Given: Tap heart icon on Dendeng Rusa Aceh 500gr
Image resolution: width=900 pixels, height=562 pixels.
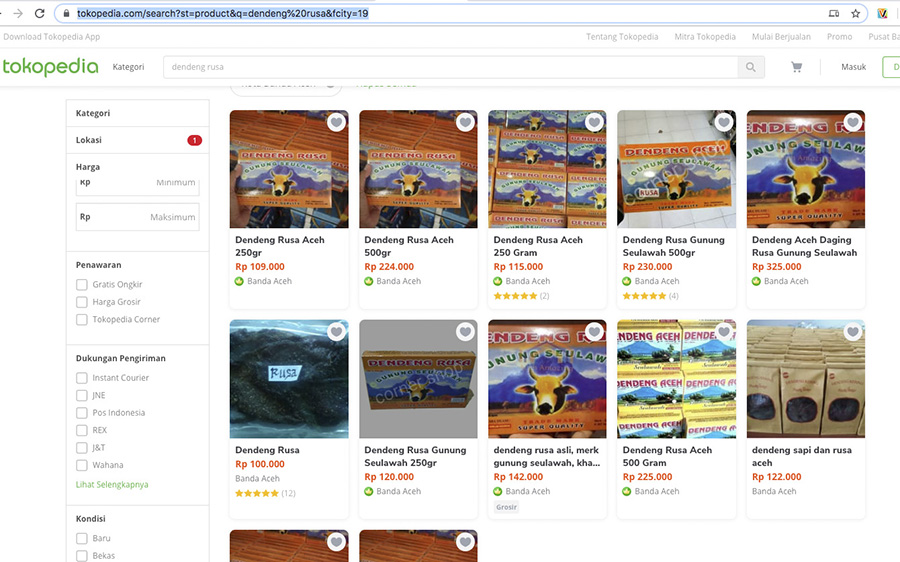Looking at the screenshot, I should click(465, 123).
